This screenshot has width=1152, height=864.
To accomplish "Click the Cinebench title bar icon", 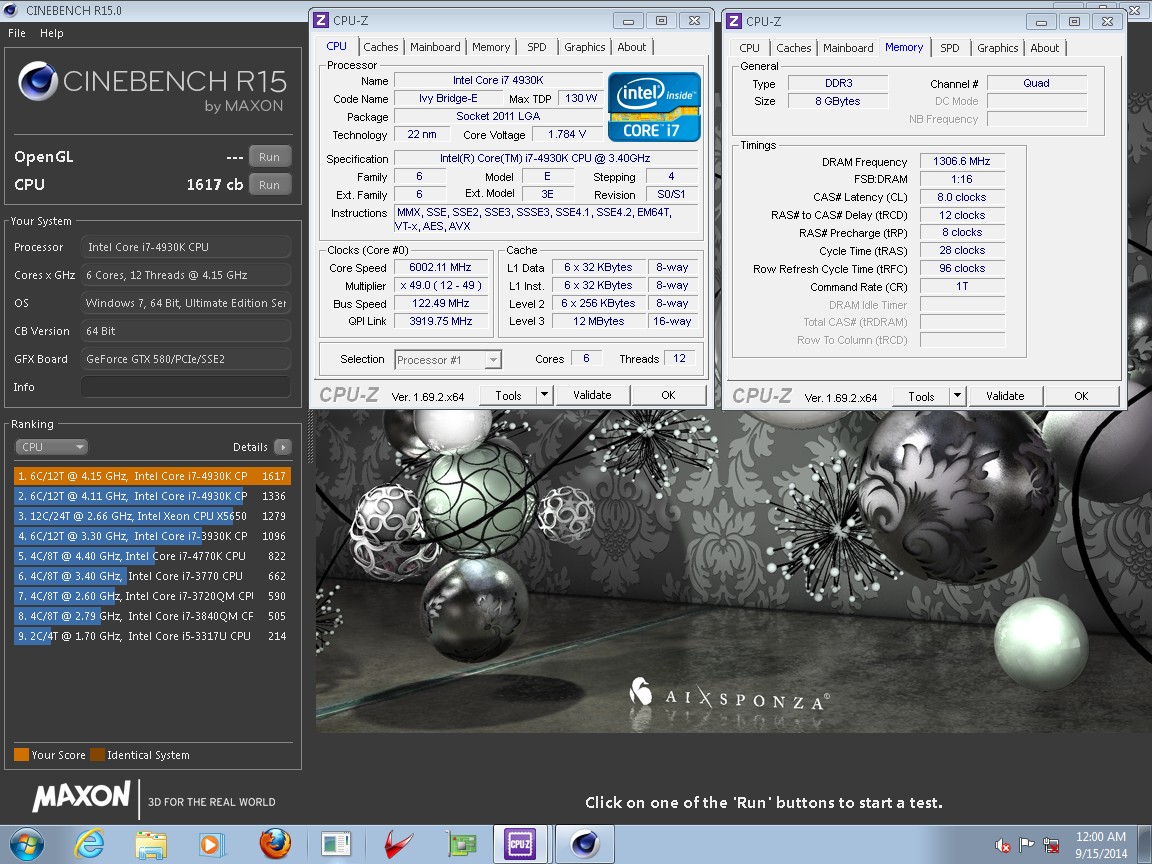I will pyautogui.click(x=10, y=10).
